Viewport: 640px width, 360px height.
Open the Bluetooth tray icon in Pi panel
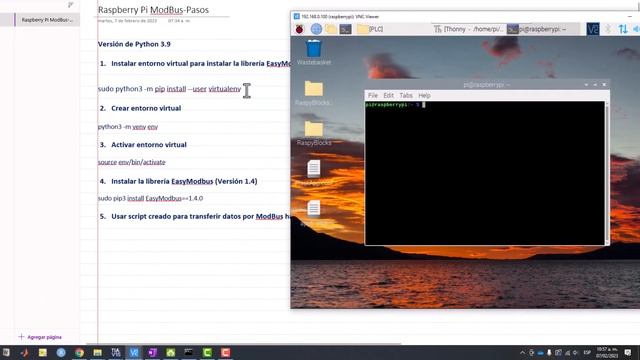pos(608,29)
